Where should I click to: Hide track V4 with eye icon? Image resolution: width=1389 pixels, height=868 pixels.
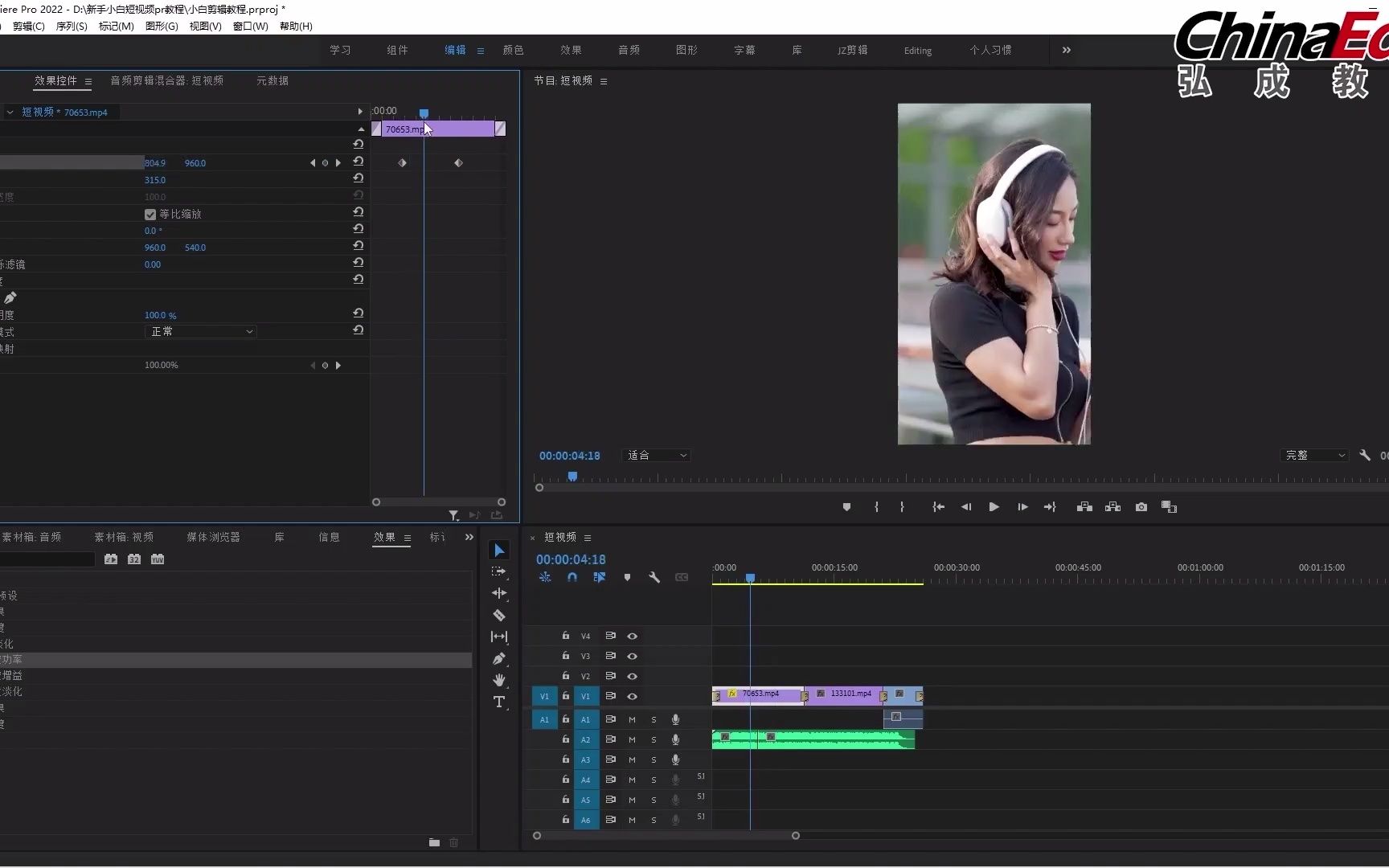coord(633,636)
